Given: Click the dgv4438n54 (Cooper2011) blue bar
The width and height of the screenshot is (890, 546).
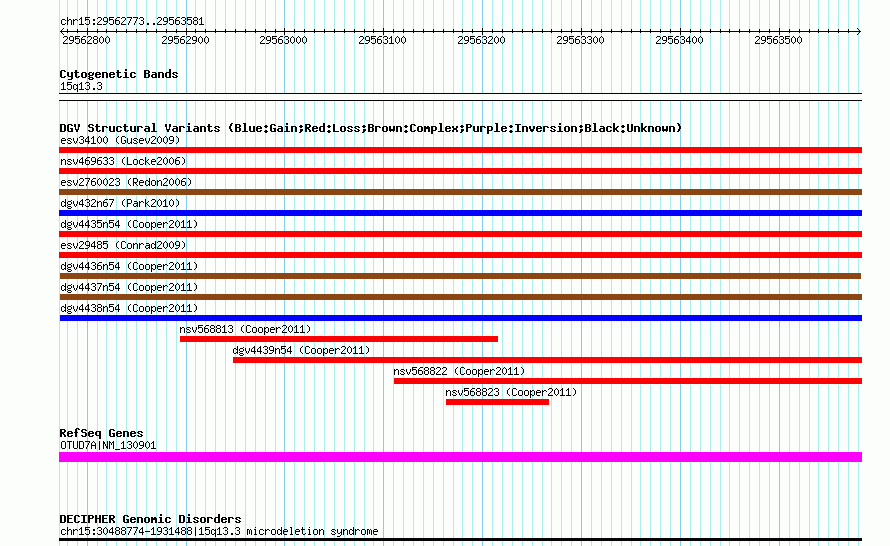Looking at the screenshot, I should point(460,318).
